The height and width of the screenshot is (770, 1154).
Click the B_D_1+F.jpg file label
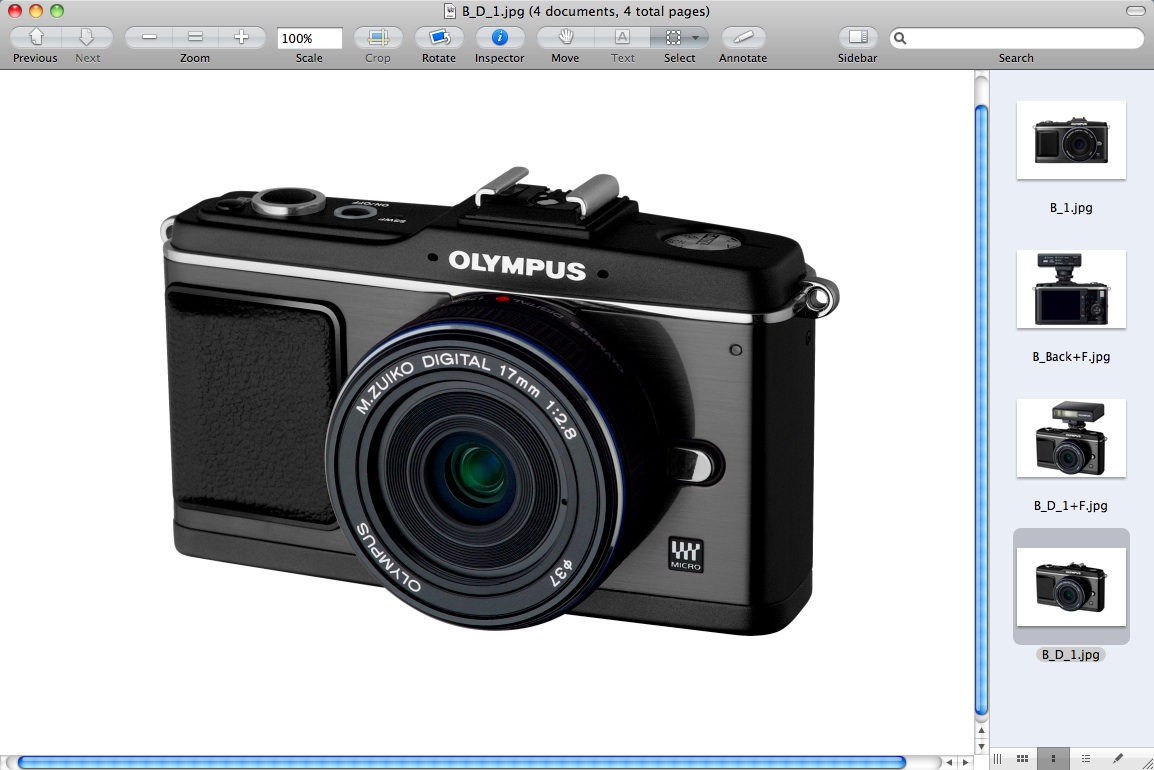(x=1071, y=506)
